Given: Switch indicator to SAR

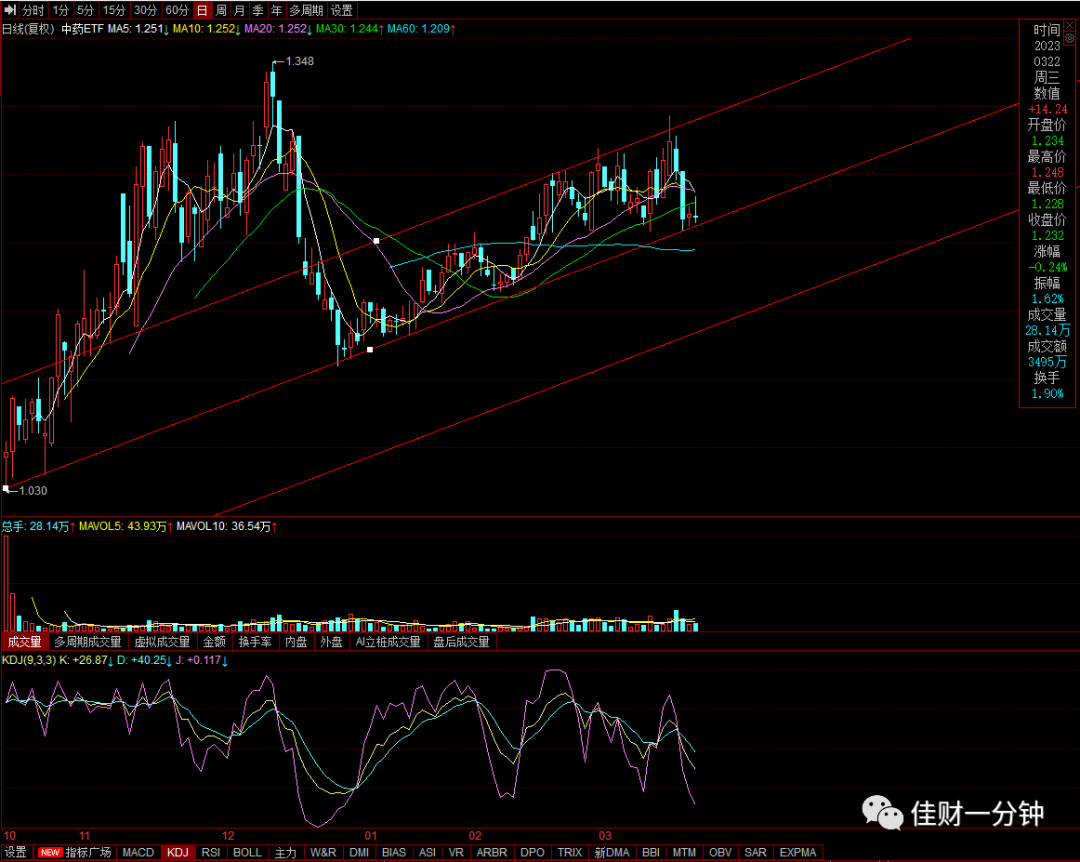Looking at the screenshot, I should coord(756,852).
